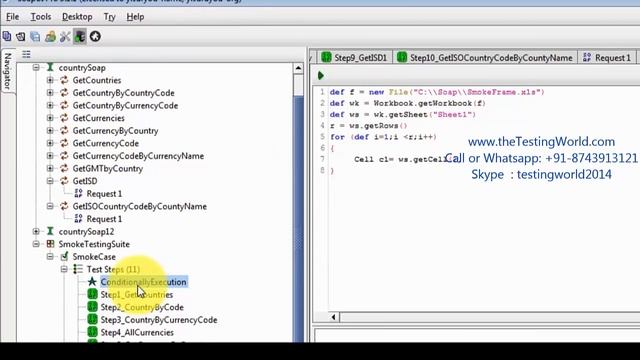The width and height of the screenshot is (640, 360).
Task: Open the Help menu
Action: click(135, 17)
